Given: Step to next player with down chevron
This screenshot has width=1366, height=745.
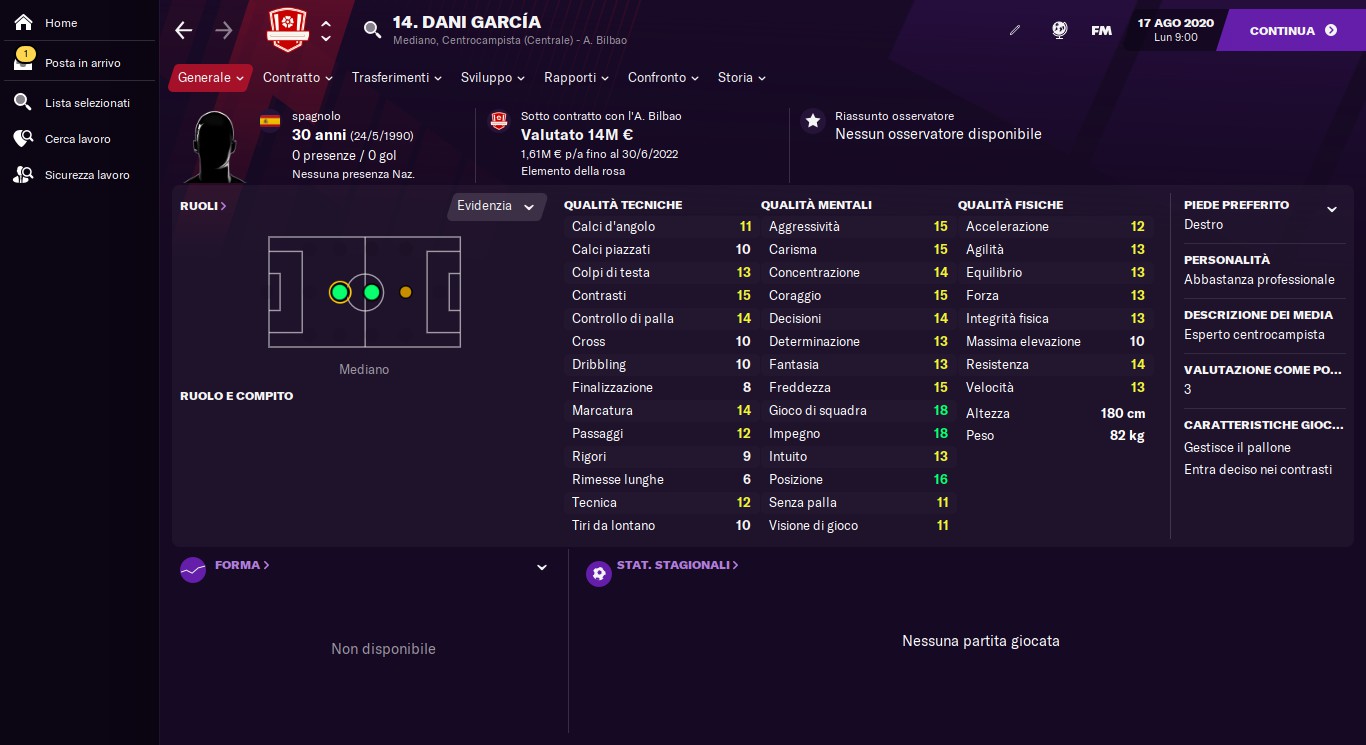Looking at the screenshot, I should click(326, 39).
